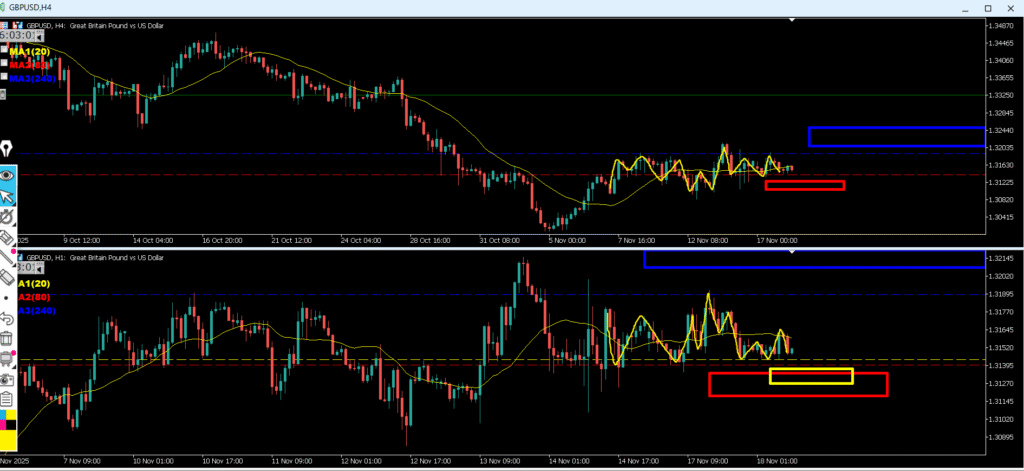Select the diagonal line drawing tool
The image size is (1024, 471).
[8, 257]
